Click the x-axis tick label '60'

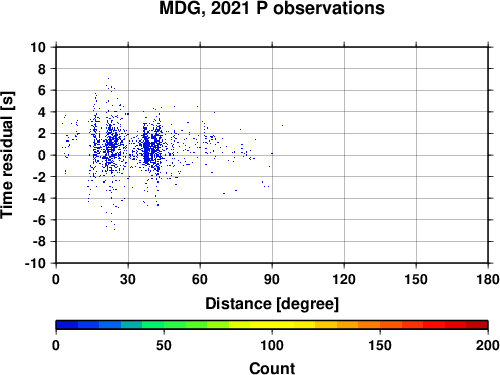pos(200,279)
